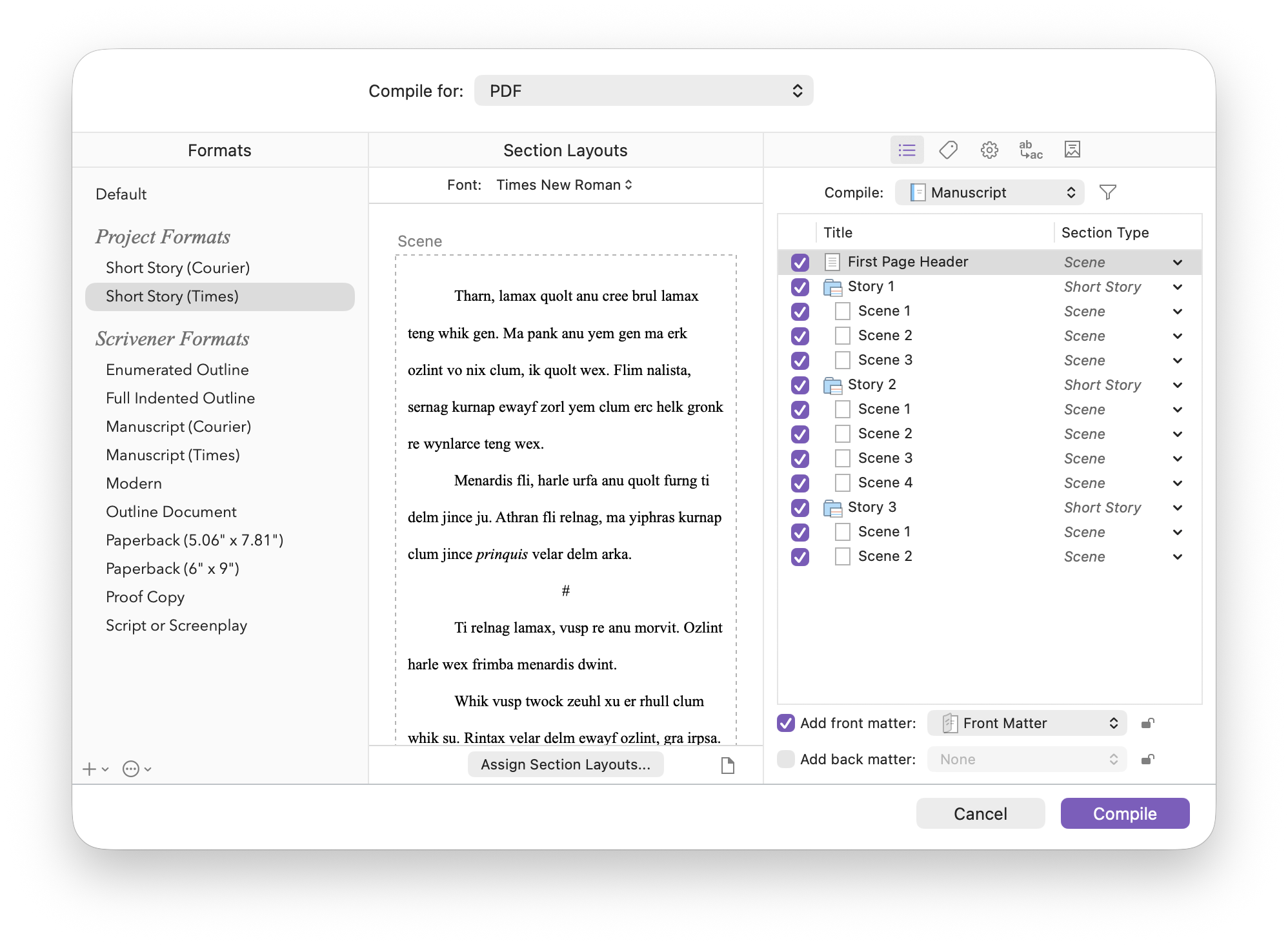1288x945 pixels.
Task: Open the format actions ellipsis menu
Action: click(x=132, y=769)
